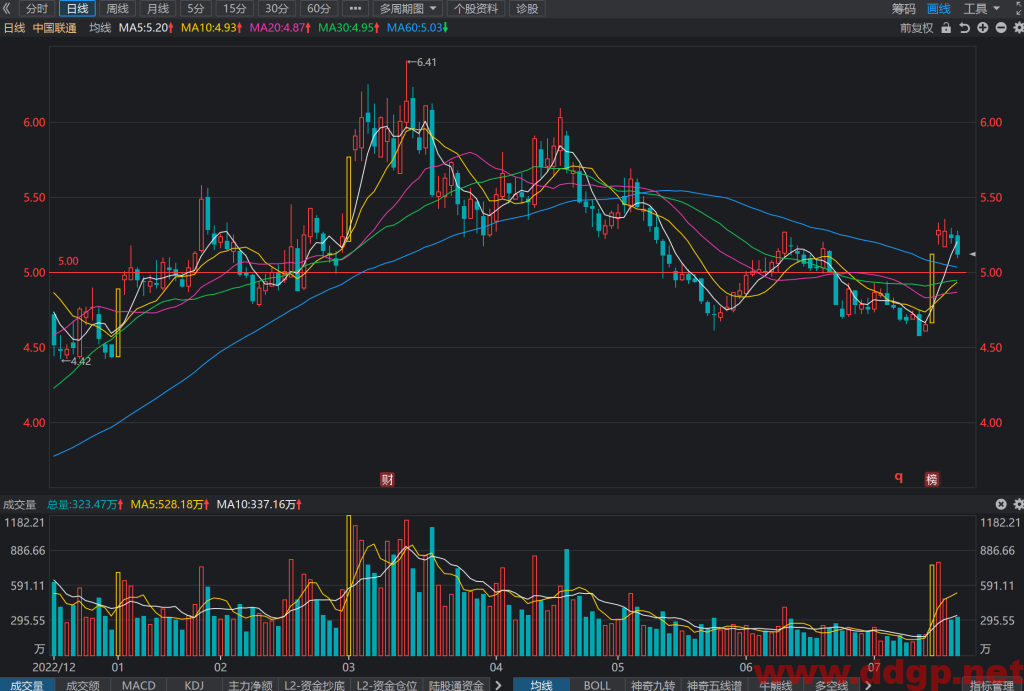Viewport: 1024px width, 691px height.
Task: Click the lock icon next to 前复权
Action: (946, 28)
